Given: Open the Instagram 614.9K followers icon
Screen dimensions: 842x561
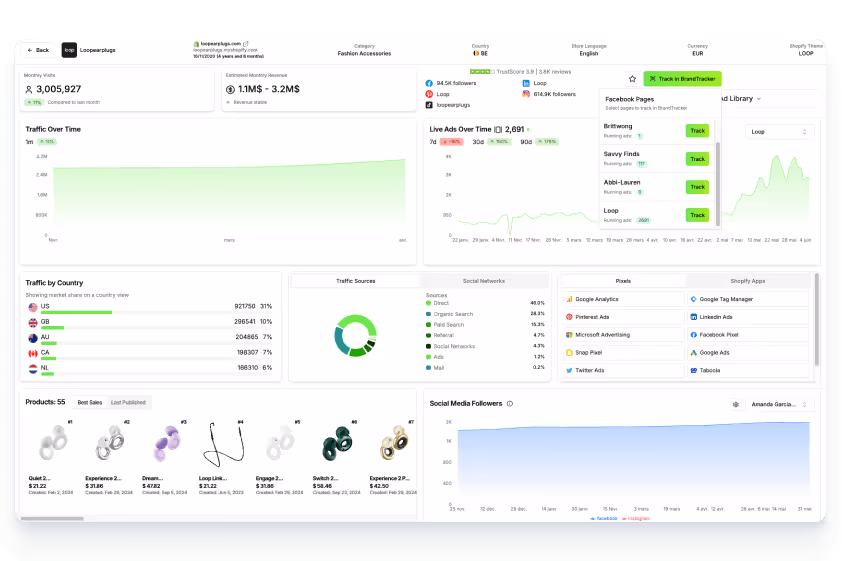Looking at the screenshot, I should [526, 94].
